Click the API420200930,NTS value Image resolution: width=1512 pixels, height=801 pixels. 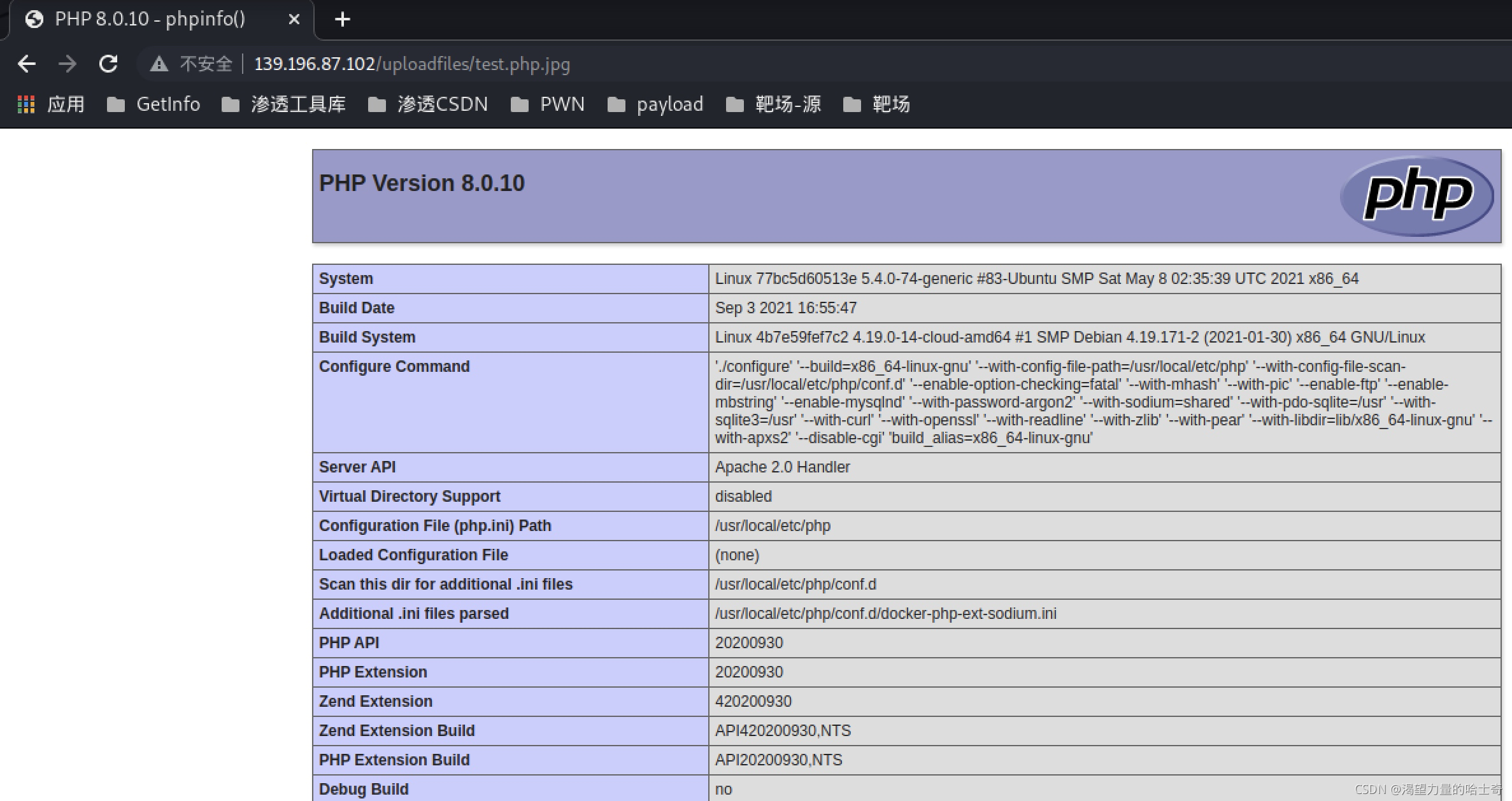pos(783,731)
